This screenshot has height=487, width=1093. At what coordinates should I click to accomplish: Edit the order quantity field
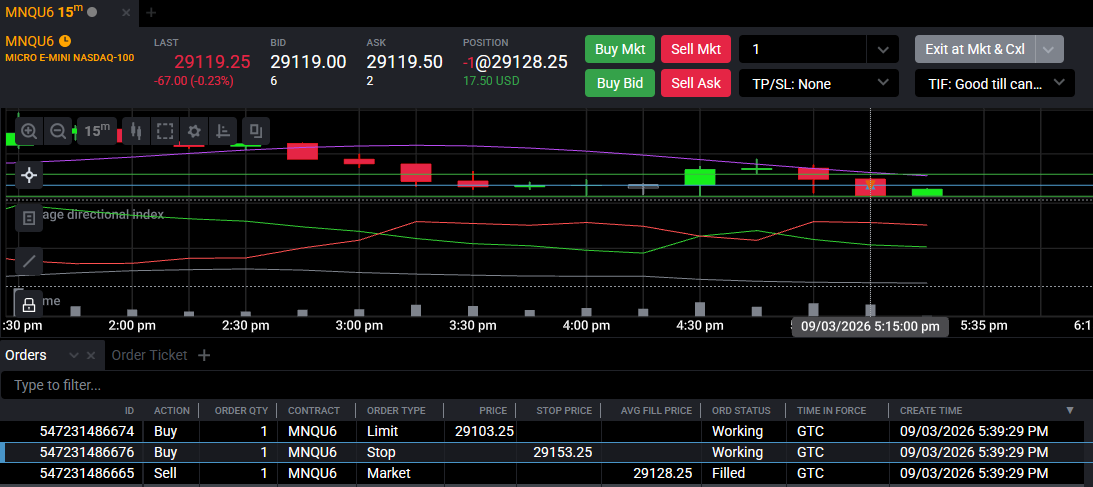[x=802, y=50]
